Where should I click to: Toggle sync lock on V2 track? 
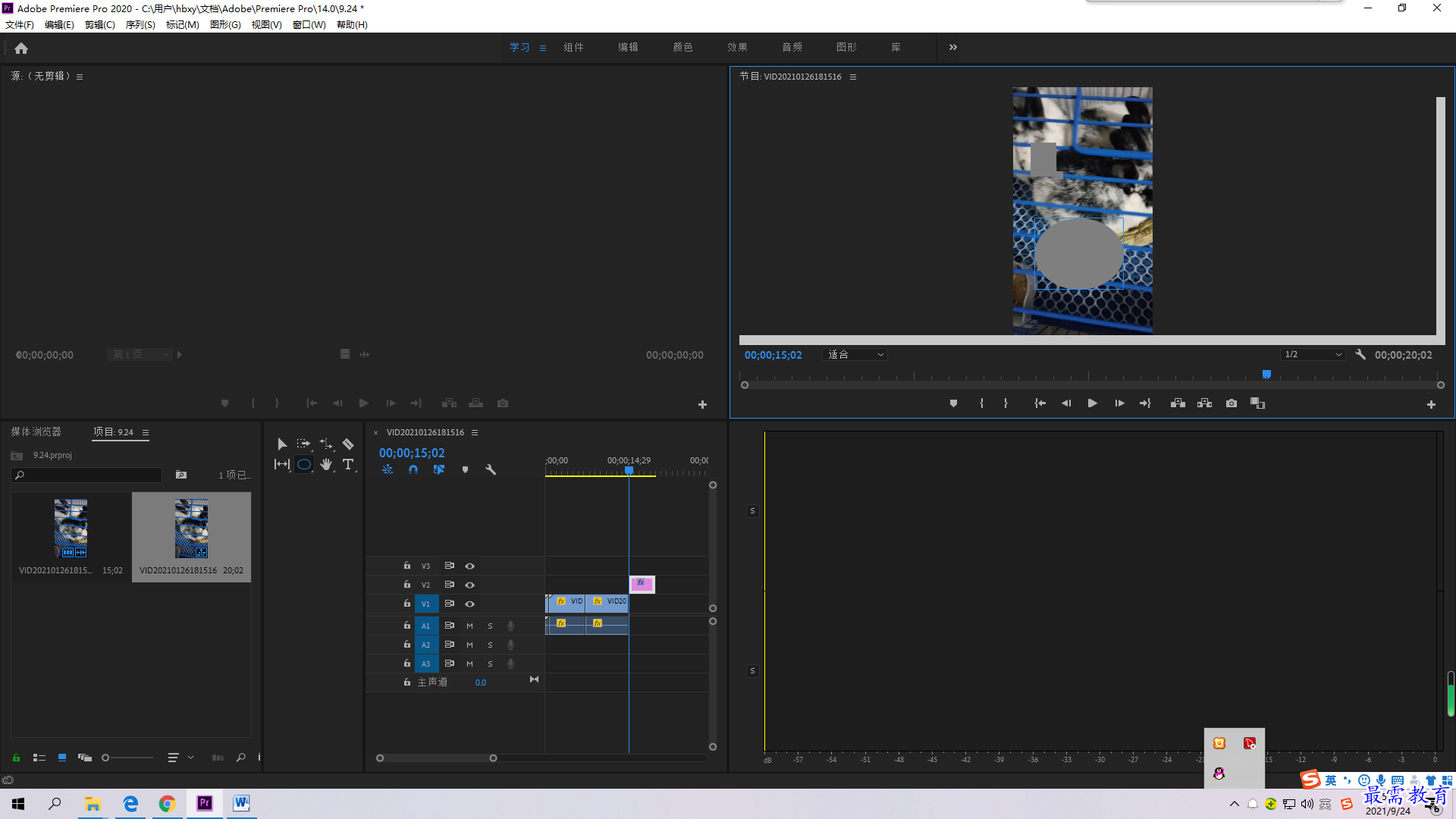449,585
